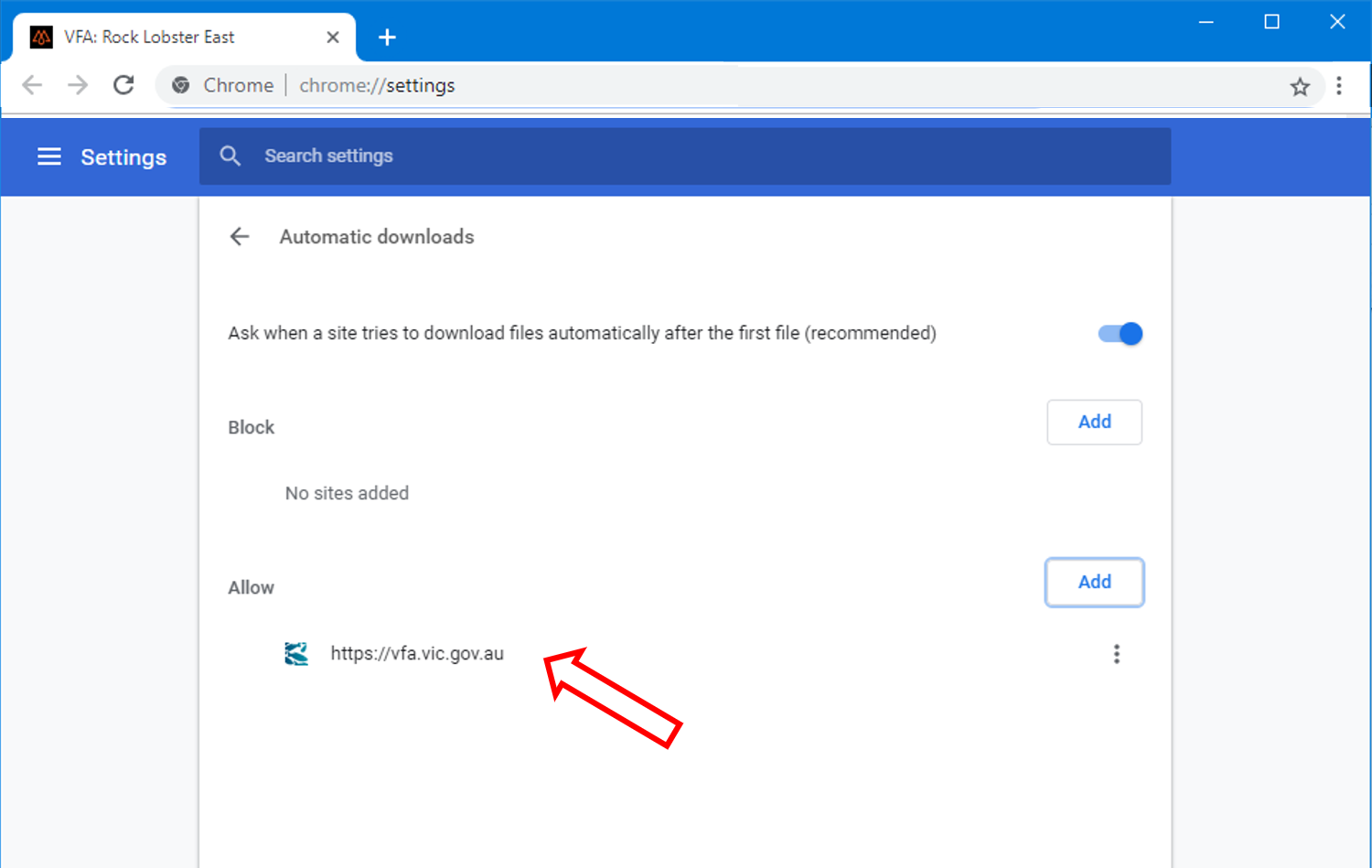Open the Chrome three-dot menu
The image size is (1372, 868).
[x=1339, y=86]
